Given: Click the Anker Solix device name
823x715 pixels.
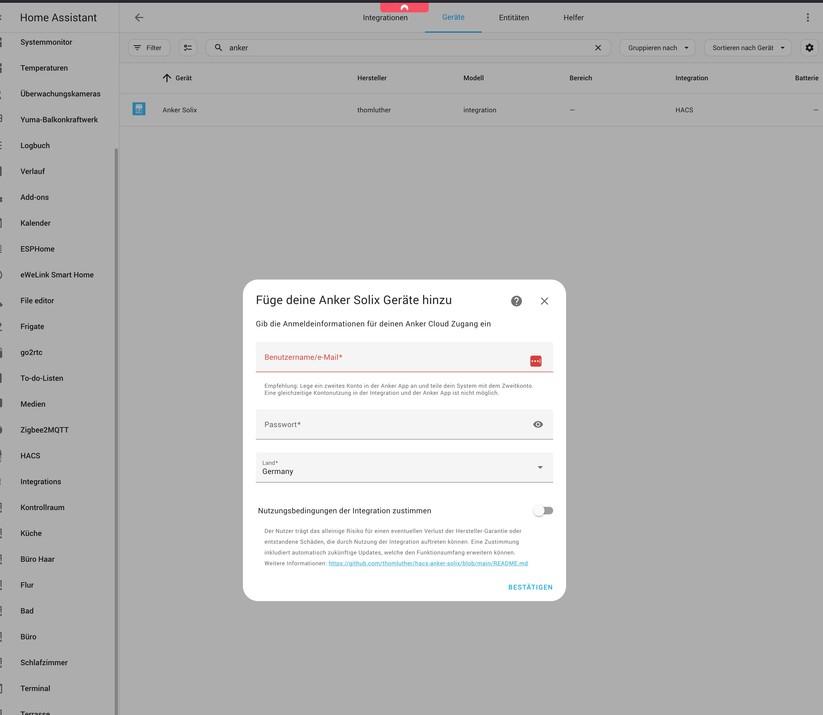Looking at the screenshot, I should [x=180, y=110].
